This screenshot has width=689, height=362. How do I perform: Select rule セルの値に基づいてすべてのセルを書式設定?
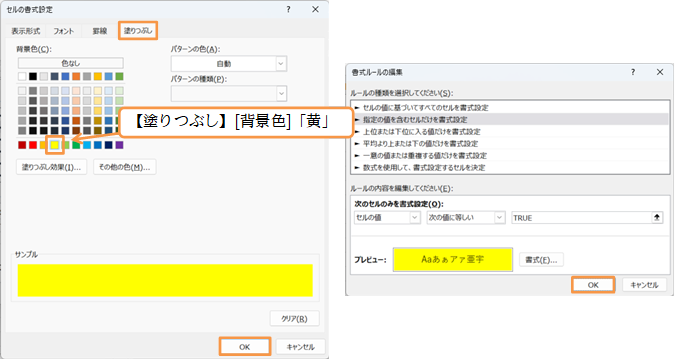pos(510,108)
